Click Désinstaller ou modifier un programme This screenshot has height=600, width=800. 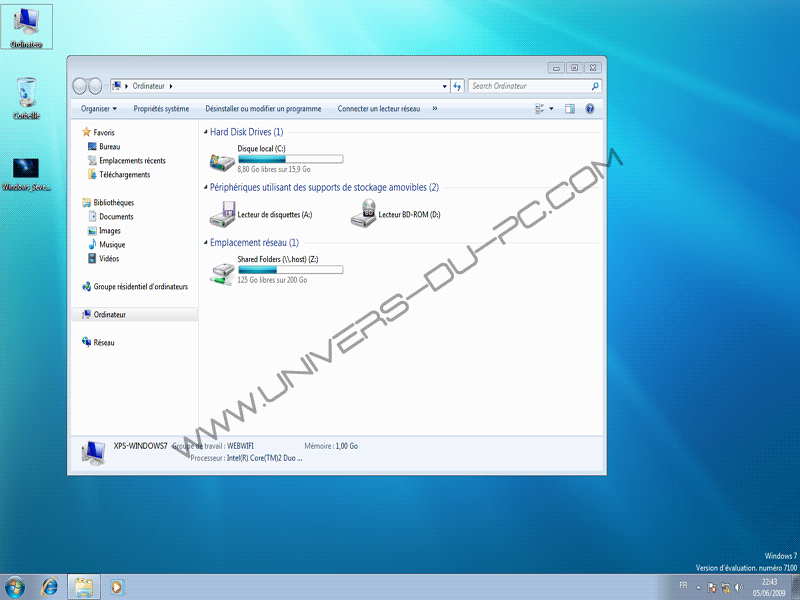click(263, 109)
